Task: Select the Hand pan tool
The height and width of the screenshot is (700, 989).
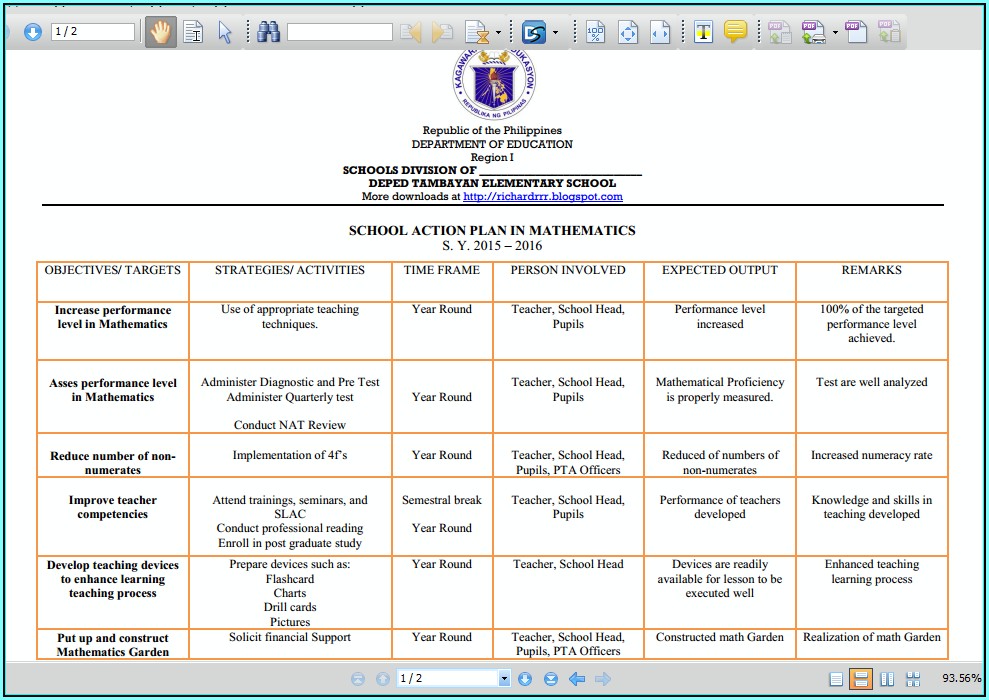Action: tap(161, 32)
